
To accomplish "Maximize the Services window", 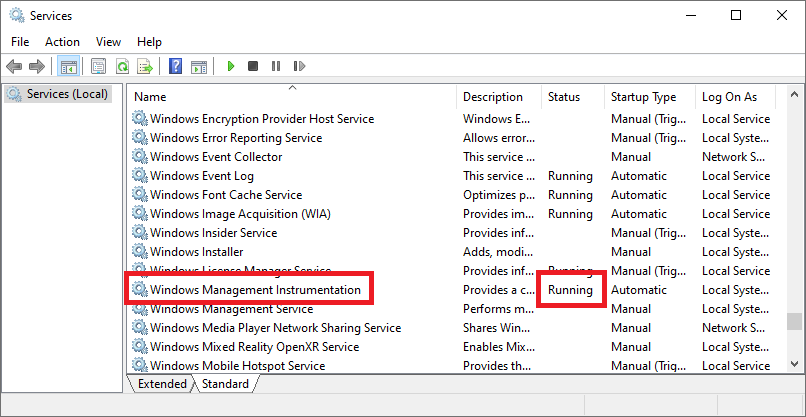I will (x=736, y=15).
